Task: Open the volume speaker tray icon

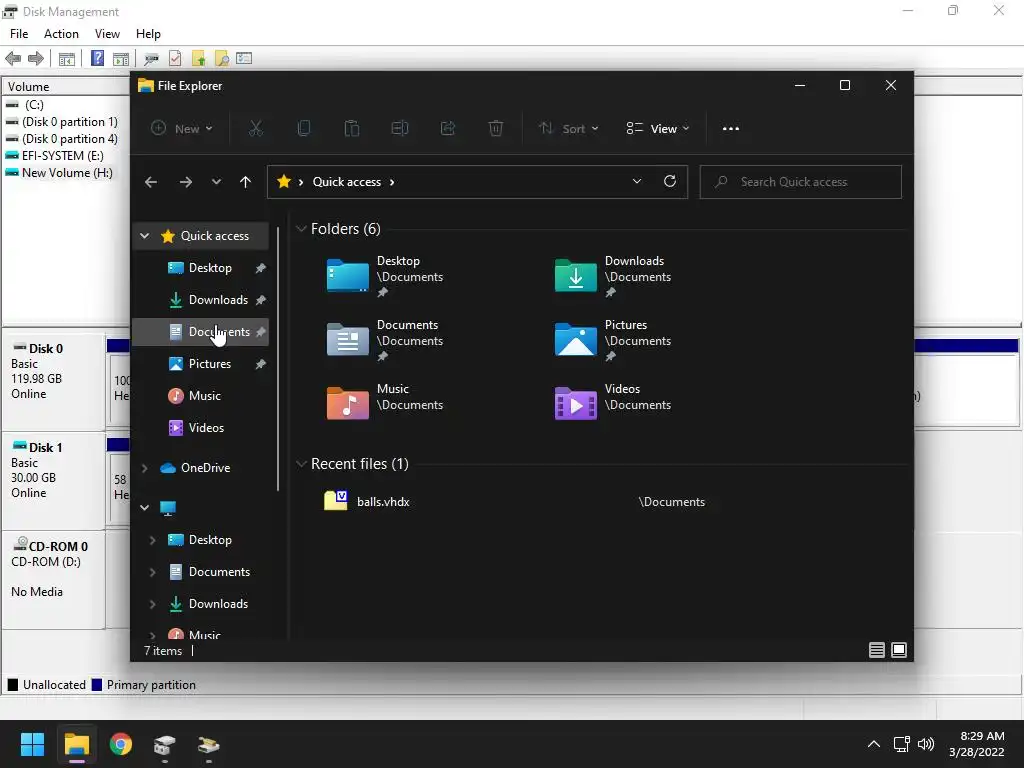Action: (925, 744)
